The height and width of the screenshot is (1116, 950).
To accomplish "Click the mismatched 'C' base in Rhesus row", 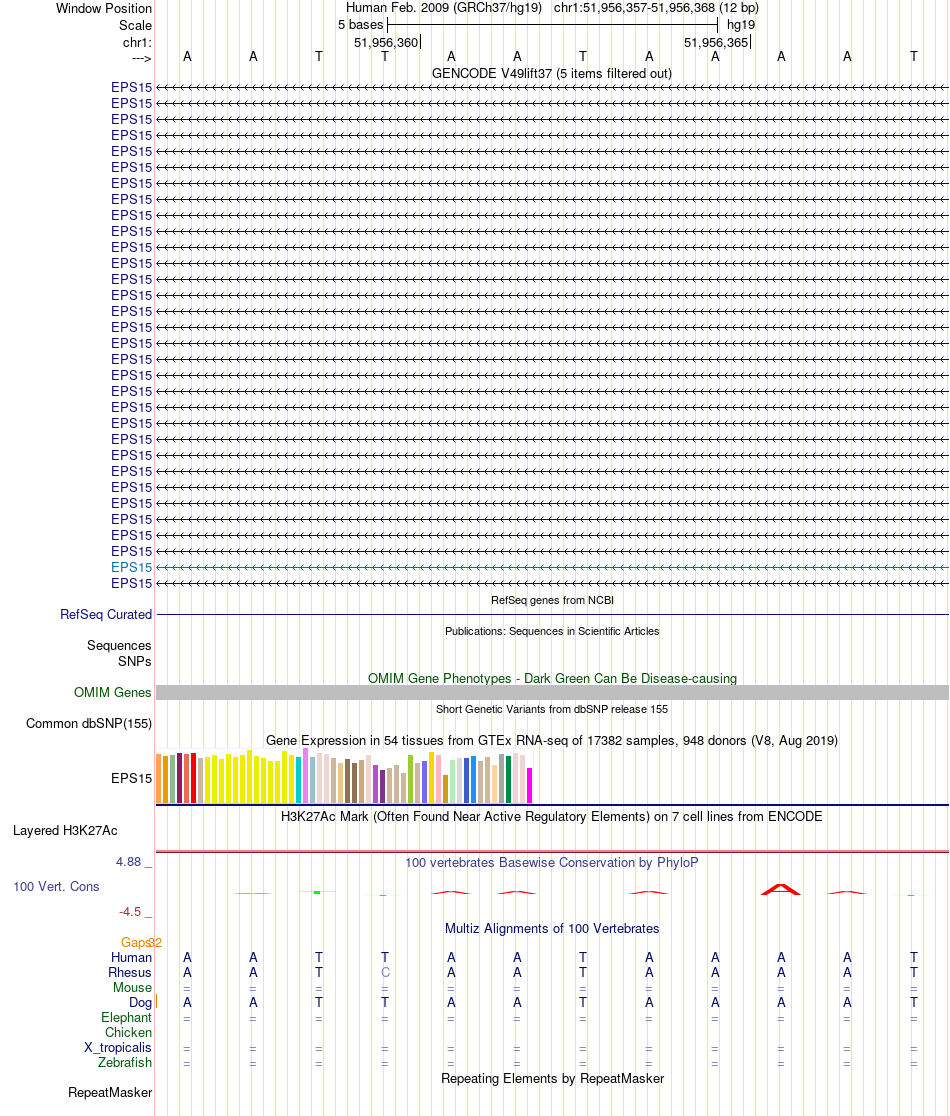I will (x=385, y=972).
